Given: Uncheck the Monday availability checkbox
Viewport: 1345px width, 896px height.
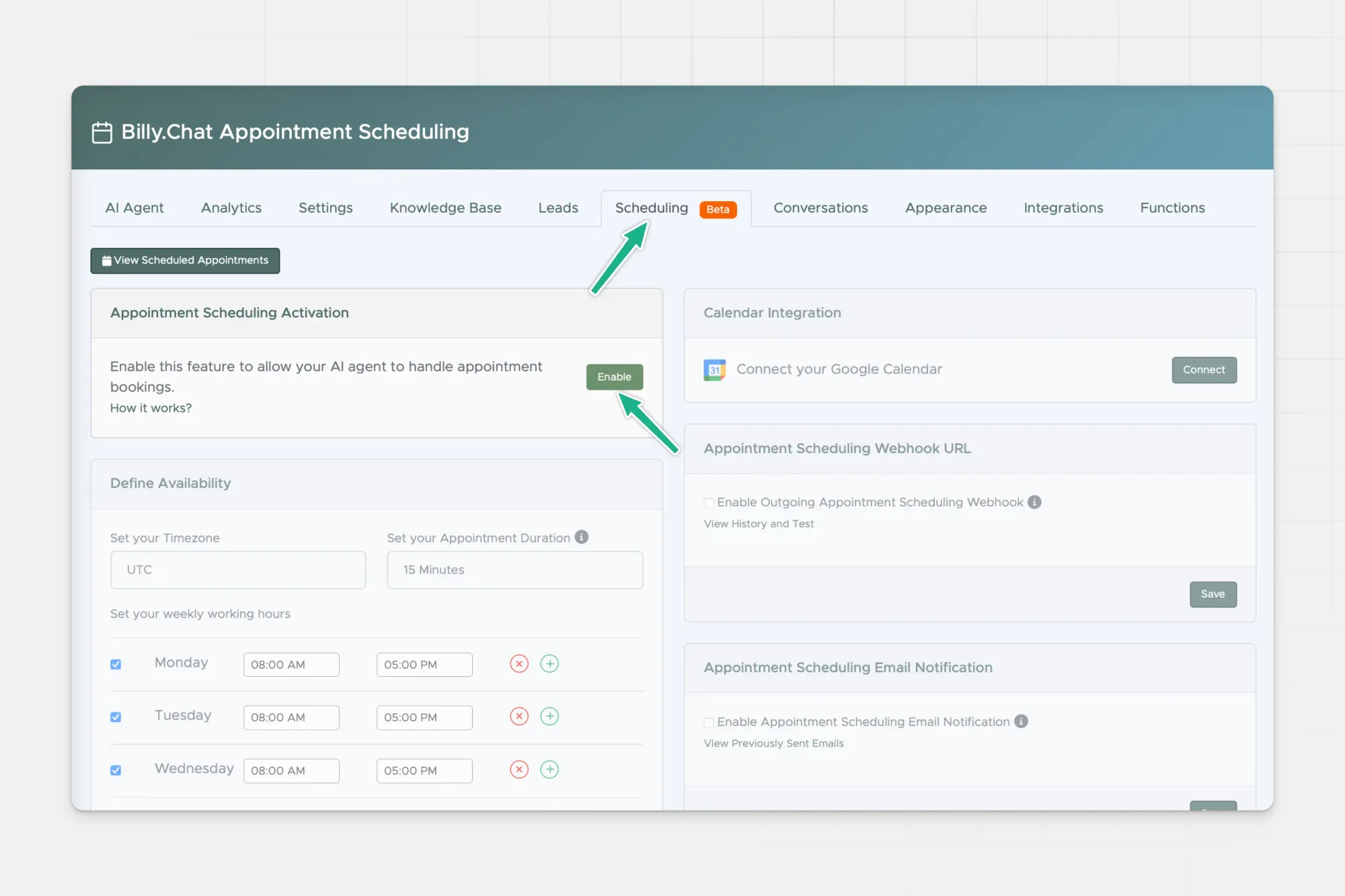Looking at the screenshot, I should coord(116,664).
